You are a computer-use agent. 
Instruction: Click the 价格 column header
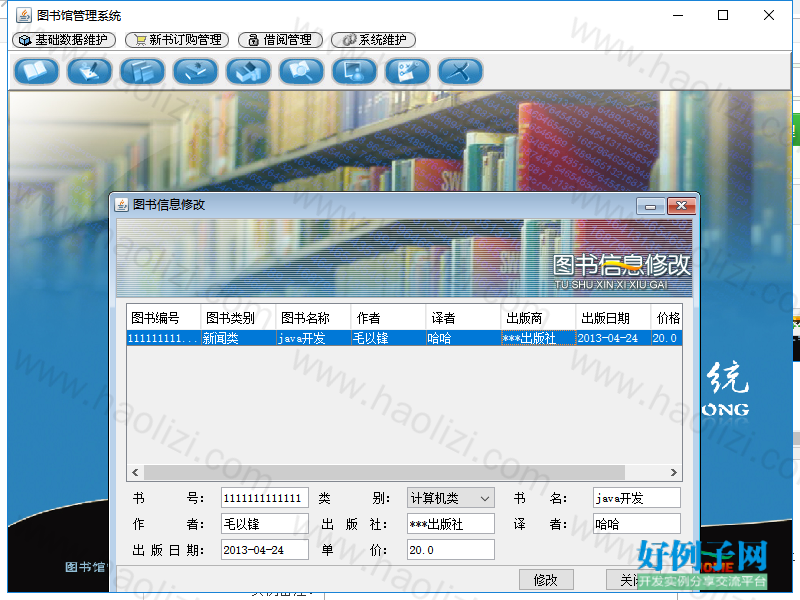point(666,318)
